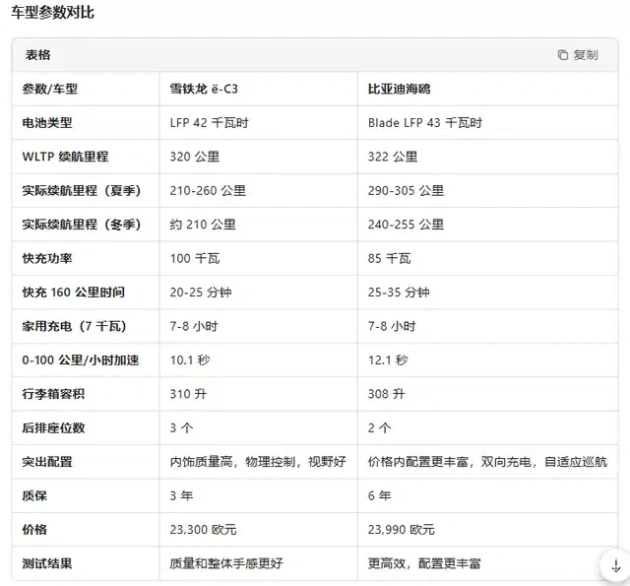
Task: Select the 测试结果 row label
Action: (47, 563)
